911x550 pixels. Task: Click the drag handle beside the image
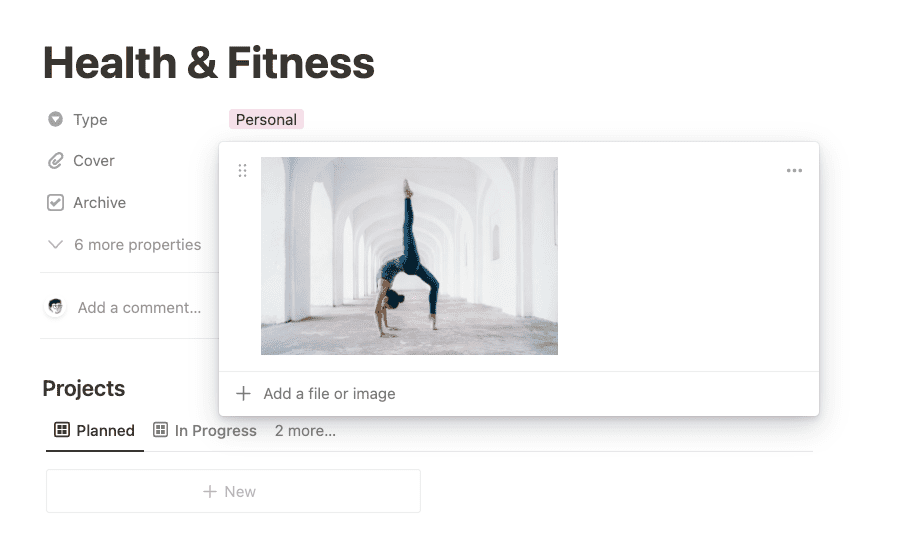tap(242, 171)
